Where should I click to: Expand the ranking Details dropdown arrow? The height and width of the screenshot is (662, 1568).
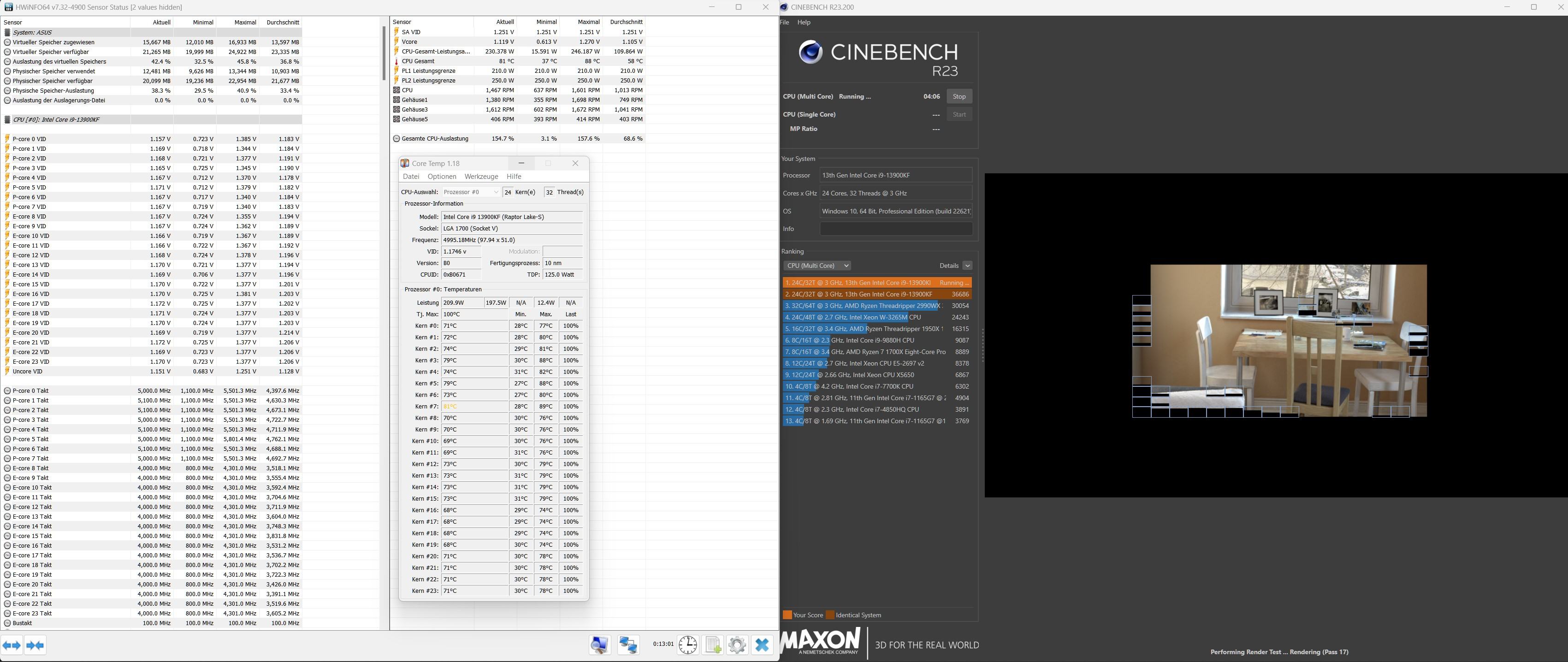coord(967,265)
